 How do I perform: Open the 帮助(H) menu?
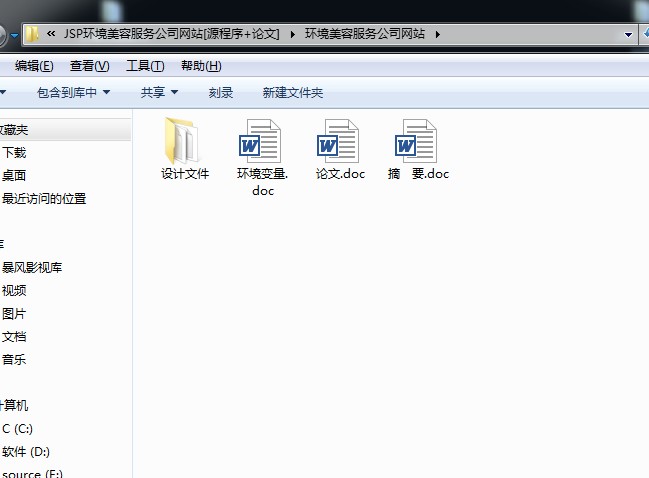(201, 66)
